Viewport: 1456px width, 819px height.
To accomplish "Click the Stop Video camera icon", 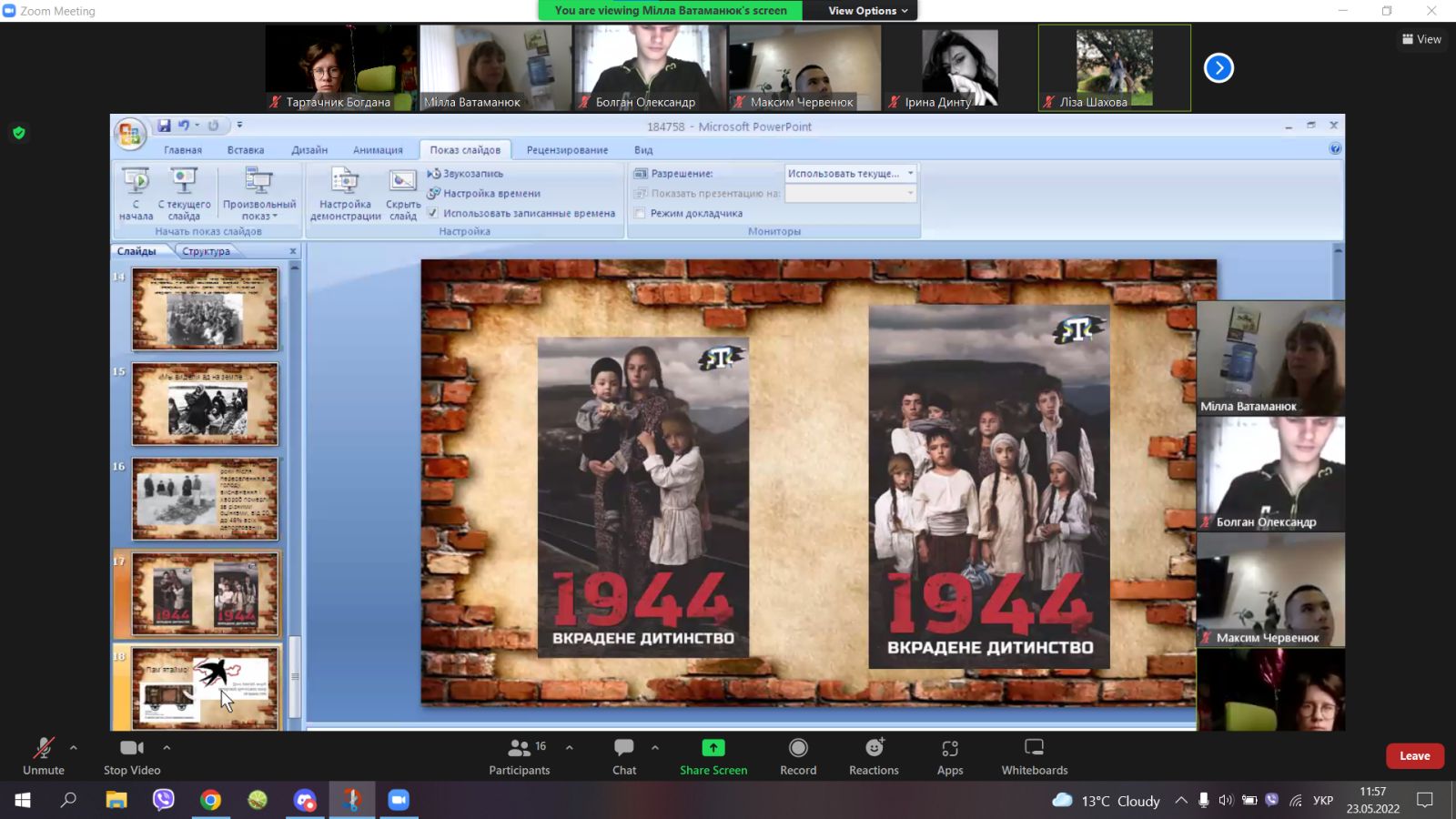I will (132, 748).
